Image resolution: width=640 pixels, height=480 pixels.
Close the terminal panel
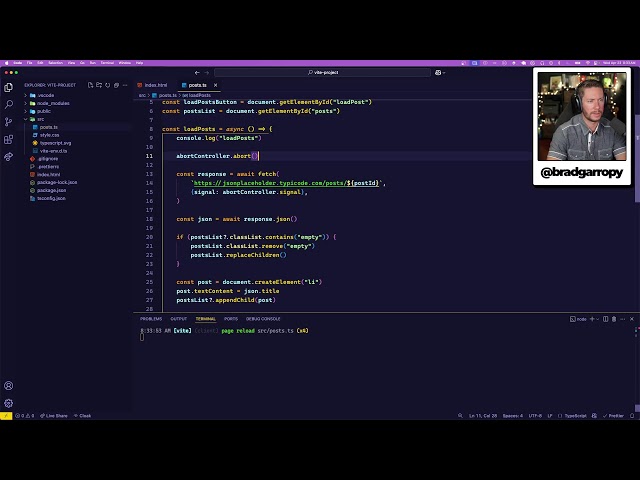[632, 319]
